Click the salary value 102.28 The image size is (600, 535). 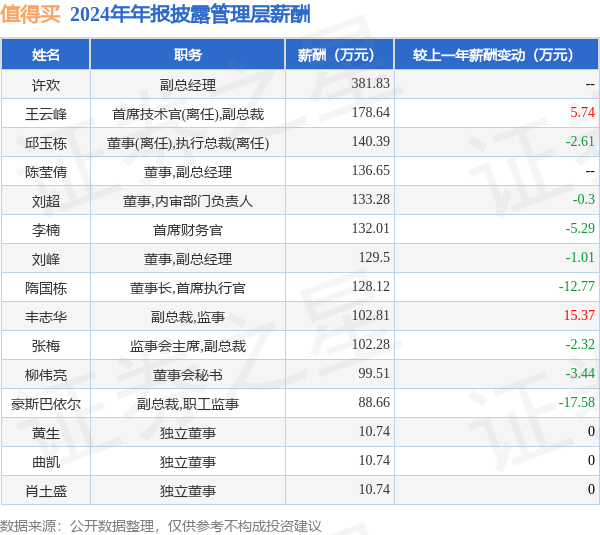point(370,344)
